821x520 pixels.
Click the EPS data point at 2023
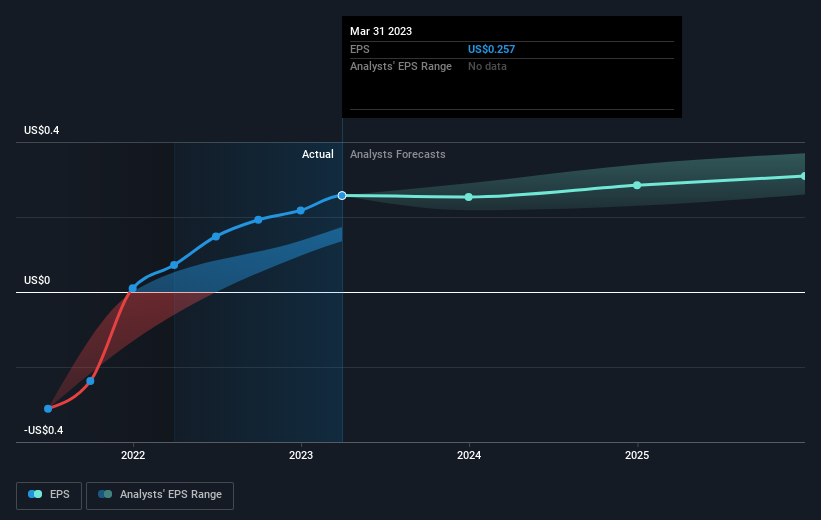(301, 211)
